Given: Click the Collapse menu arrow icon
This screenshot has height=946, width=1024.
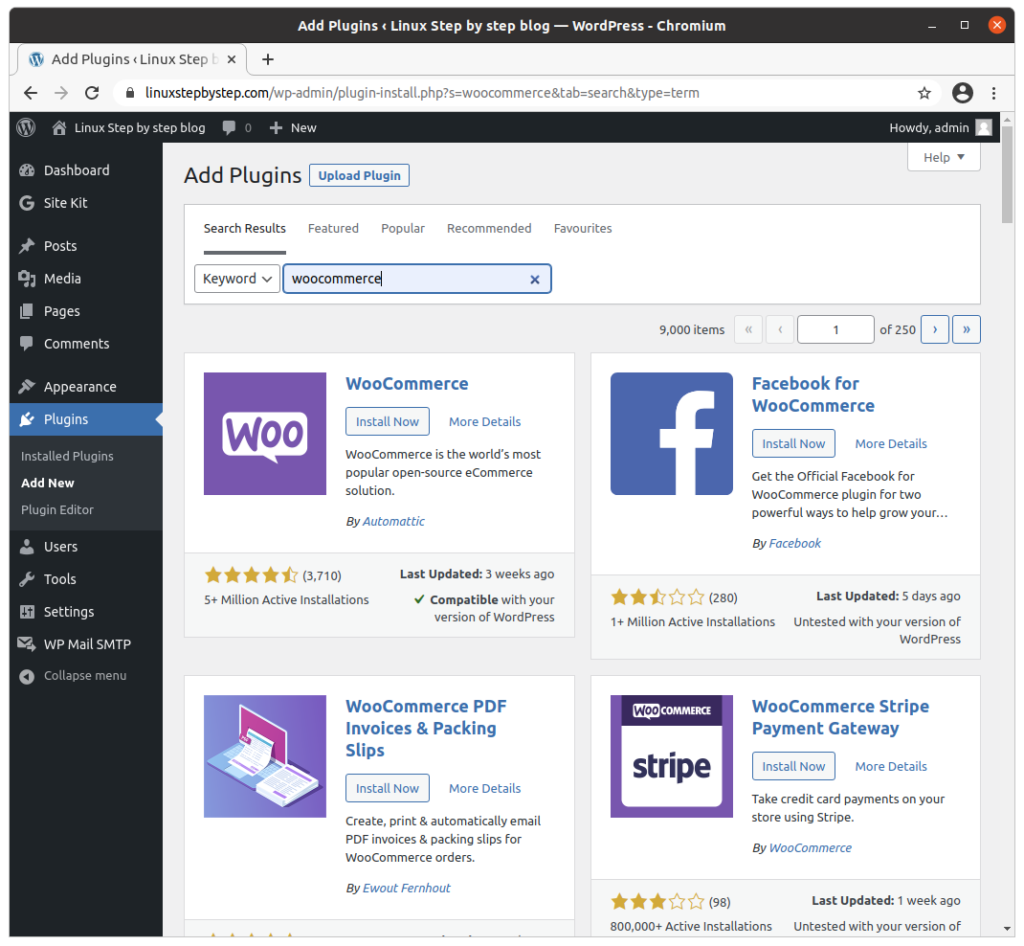Looking at the screenshot, I should 27,676.
